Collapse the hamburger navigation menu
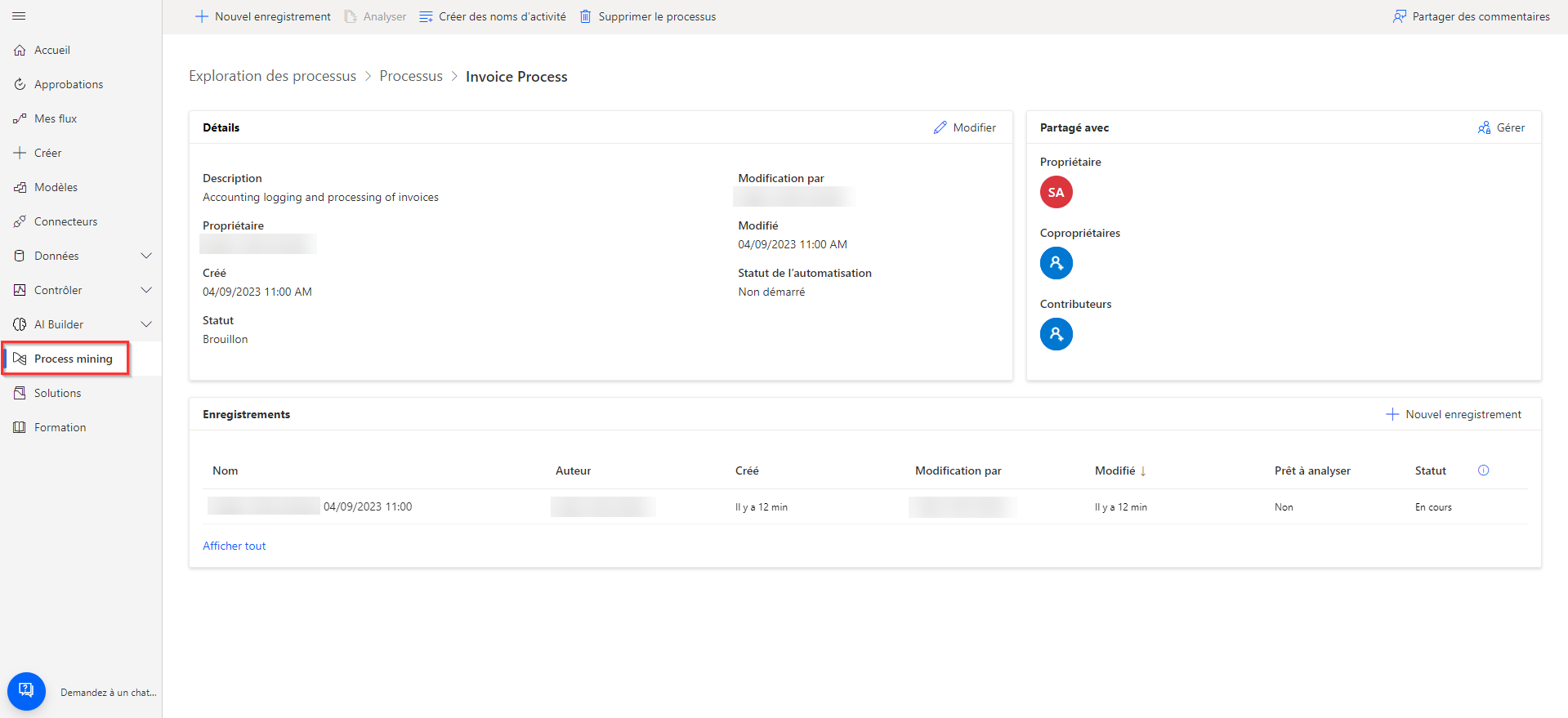Screen dimensions: 1568x718 click(20, 16)
